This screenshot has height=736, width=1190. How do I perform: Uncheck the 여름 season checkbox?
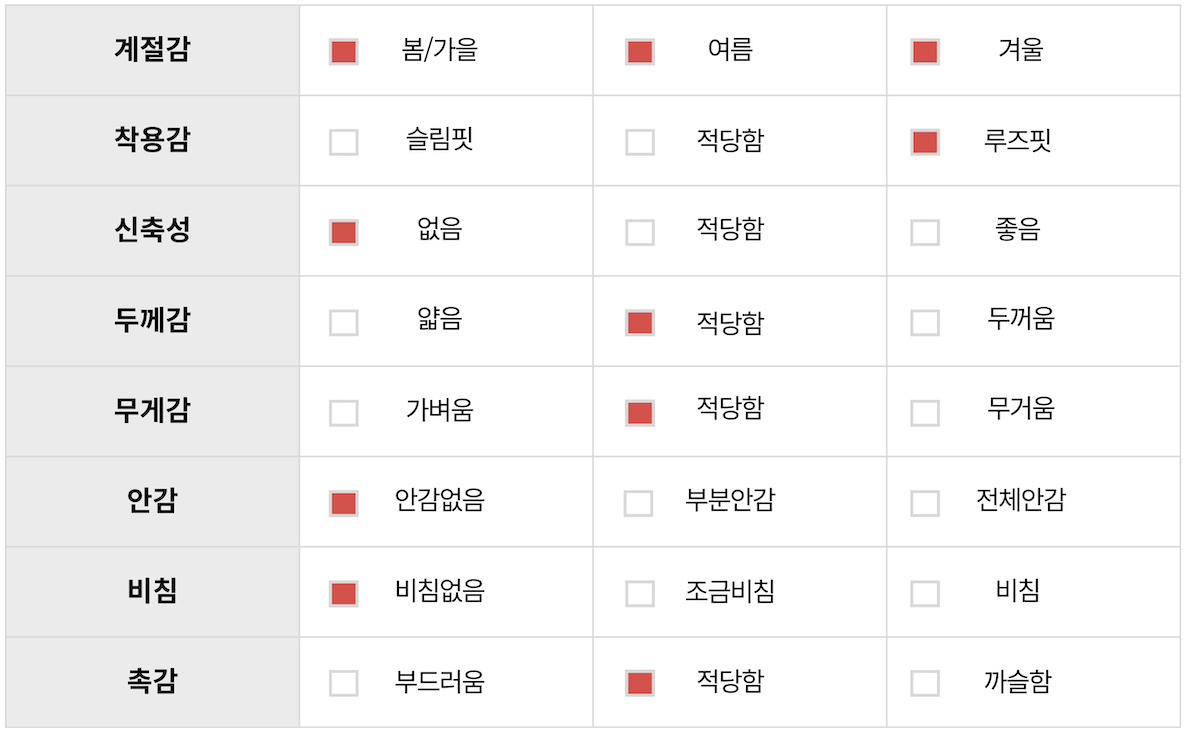point(640,52)
